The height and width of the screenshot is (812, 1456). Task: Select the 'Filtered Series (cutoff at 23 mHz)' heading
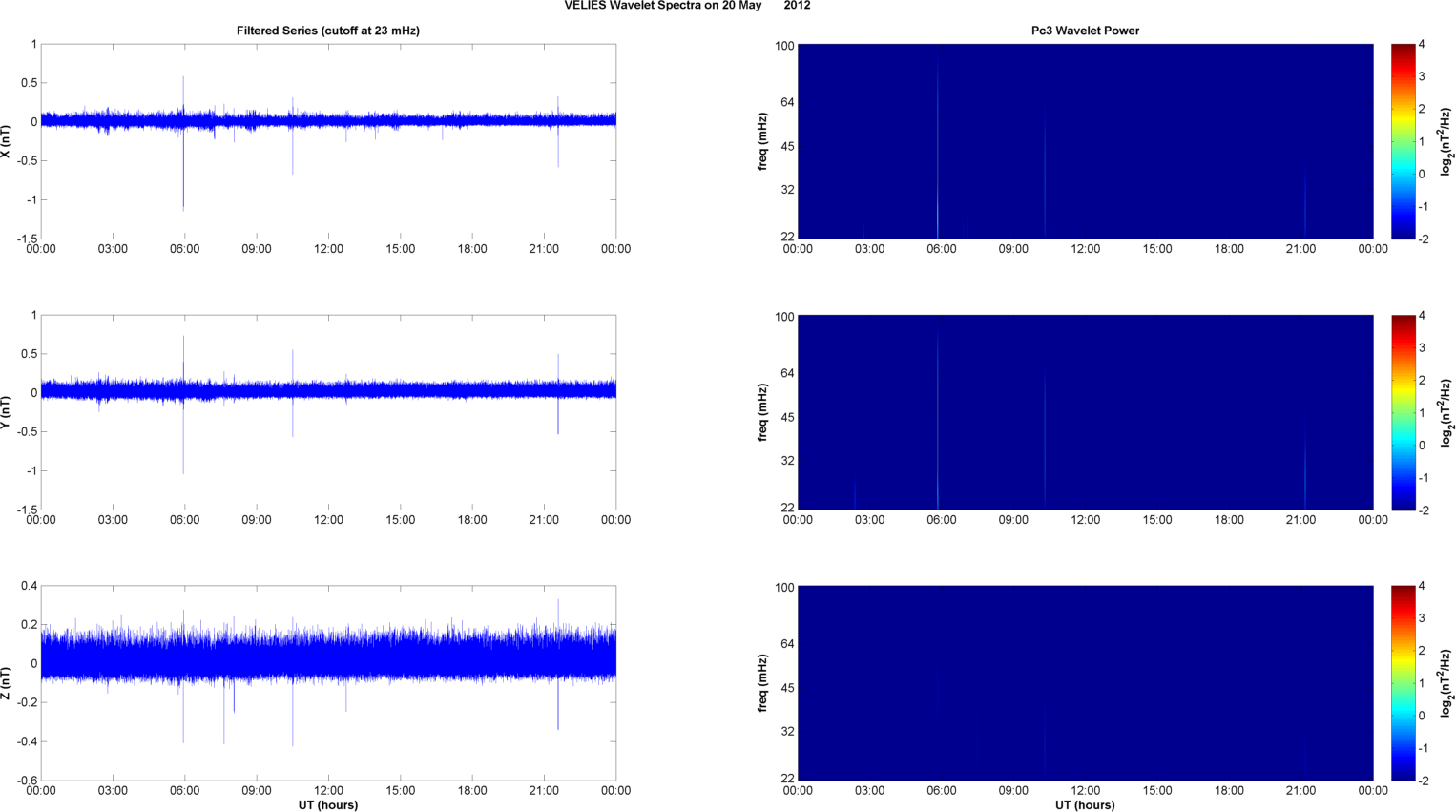tap(328, 31)
